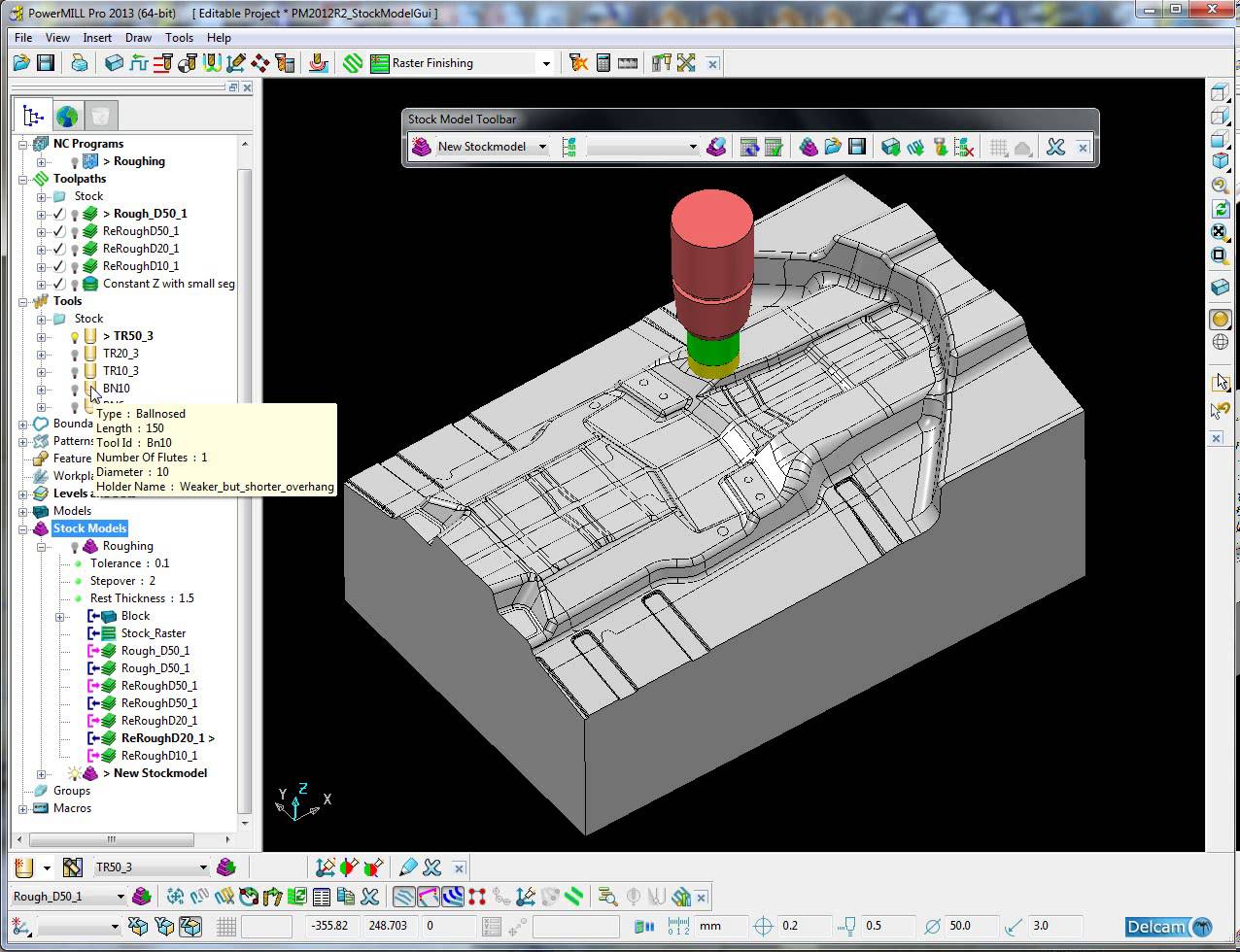This screenshot has width=1240, height=952.
Task: Close the Stock Model Toolbar
Action: point(1083,148)
